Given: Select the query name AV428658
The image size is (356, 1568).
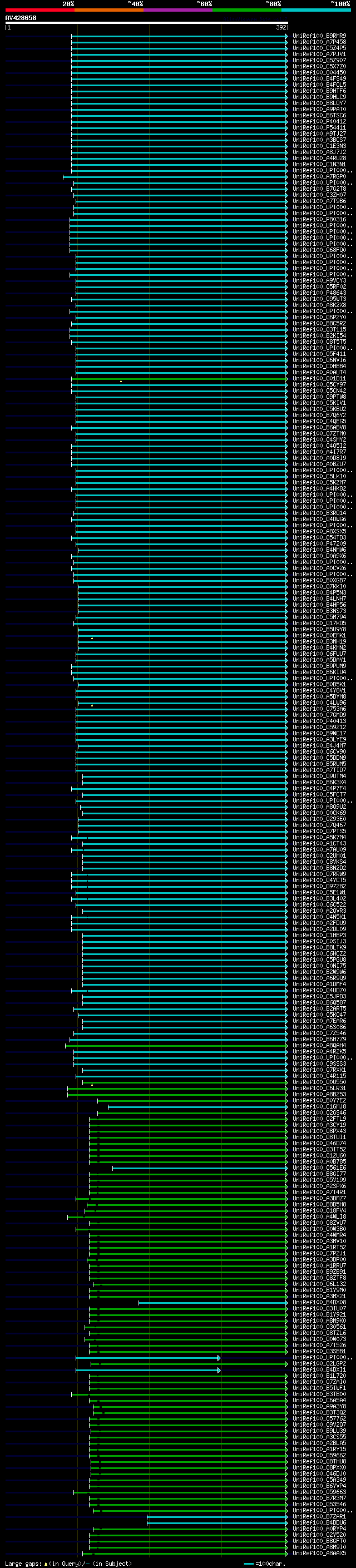Looking at the screenshot, I should click(x=21, y=18).
